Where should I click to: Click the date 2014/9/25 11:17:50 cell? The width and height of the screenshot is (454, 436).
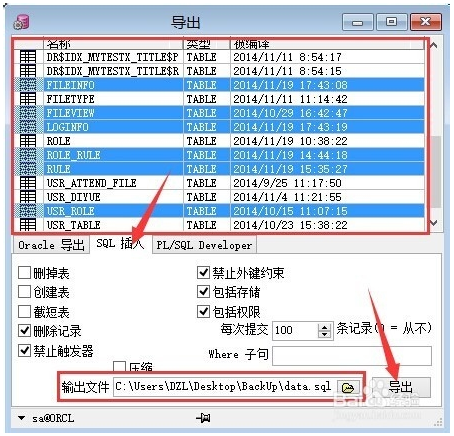287,183
